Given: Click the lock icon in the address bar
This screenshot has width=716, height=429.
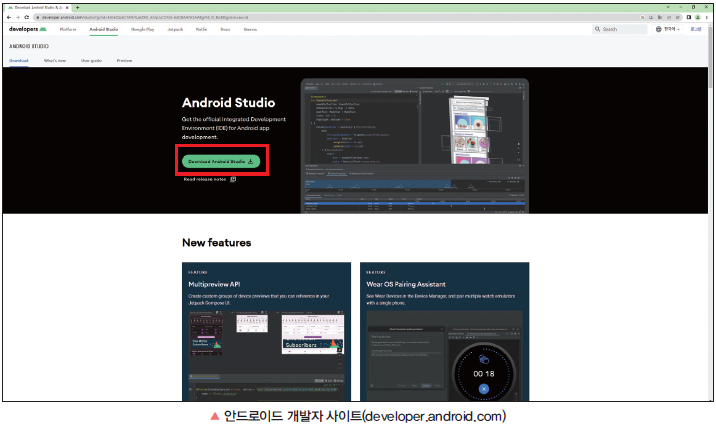Looking at the screenshot, I should click(x=38, y=17).
